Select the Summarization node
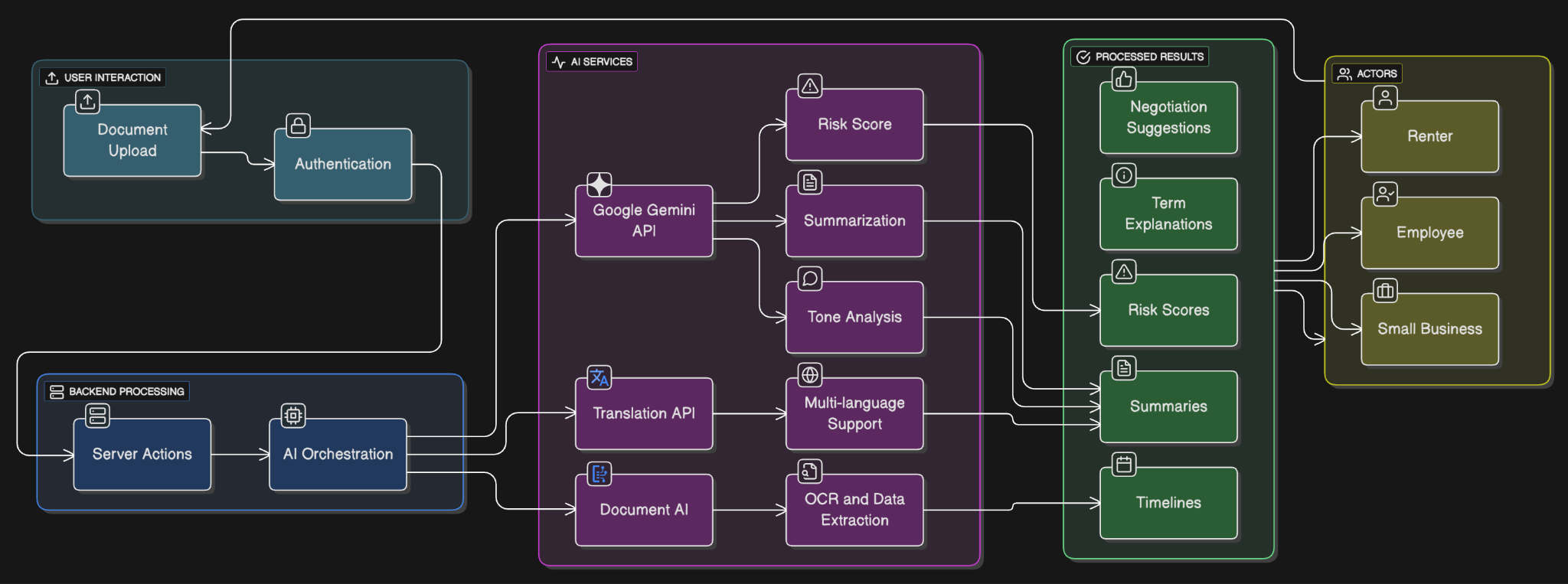 (x=854, y=221)
